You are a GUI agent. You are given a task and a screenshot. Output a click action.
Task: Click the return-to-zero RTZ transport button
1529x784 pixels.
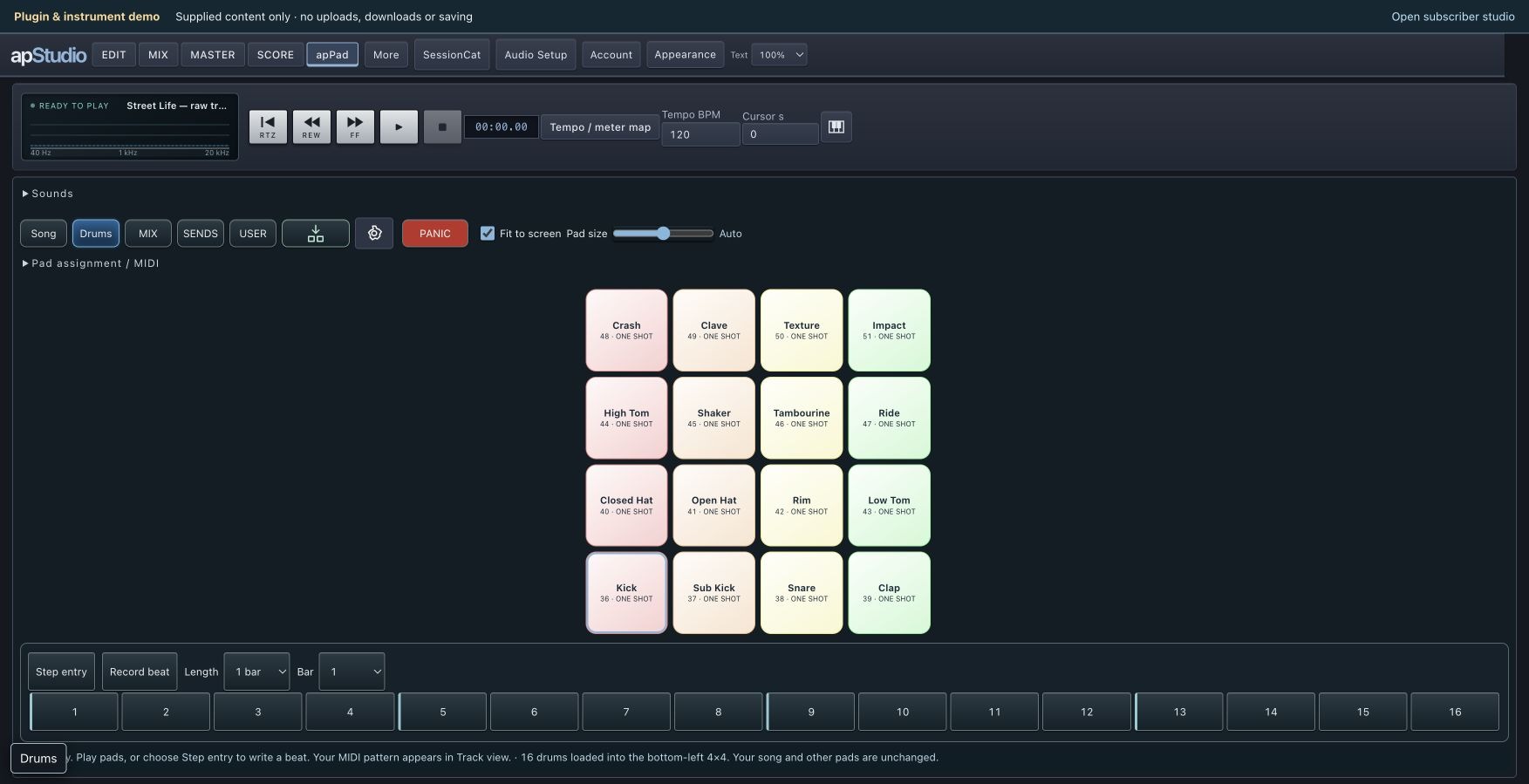point(268,126)
